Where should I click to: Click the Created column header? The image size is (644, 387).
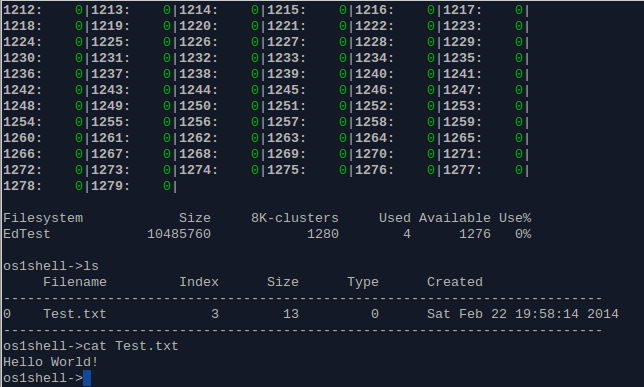[x=455, y=282]
